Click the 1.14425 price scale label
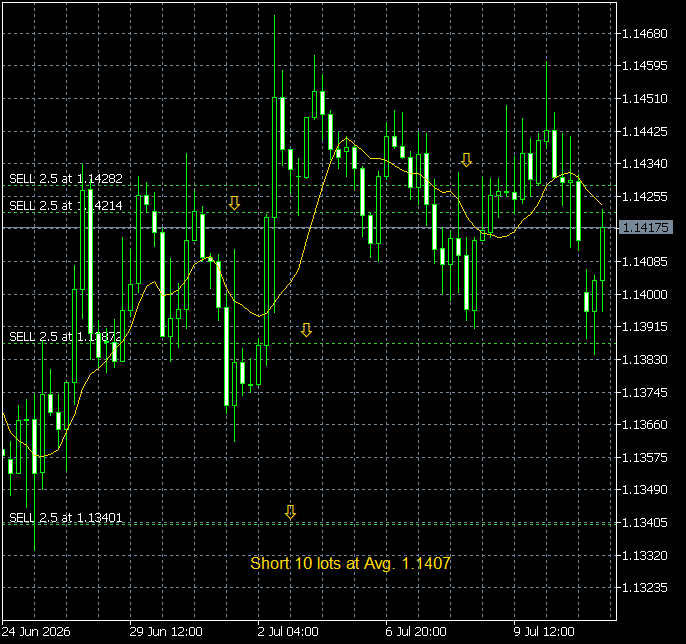 click(645, 131)
